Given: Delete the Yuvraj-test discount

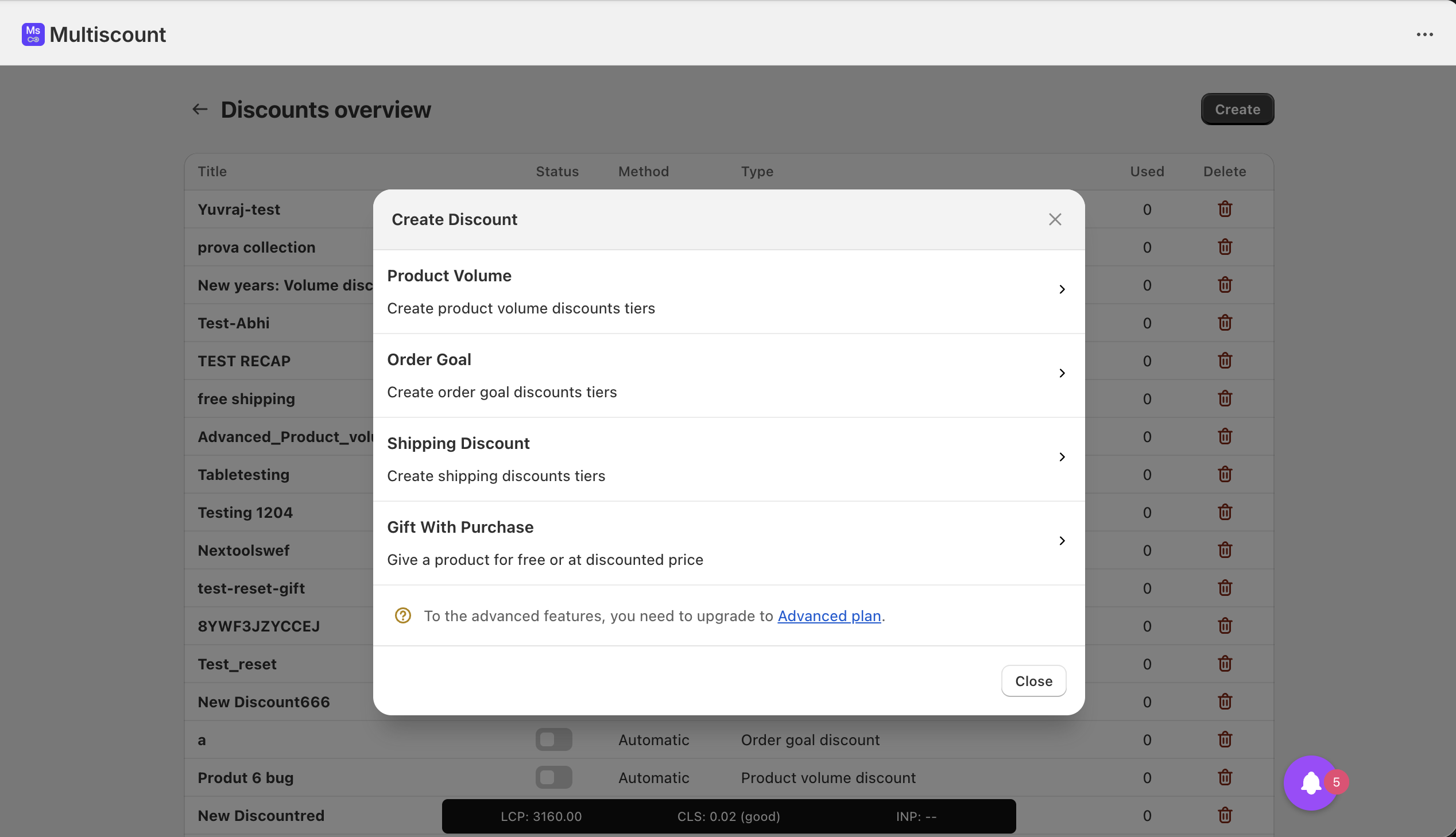Looking at the screenshot, I should tap(1225, 209).
